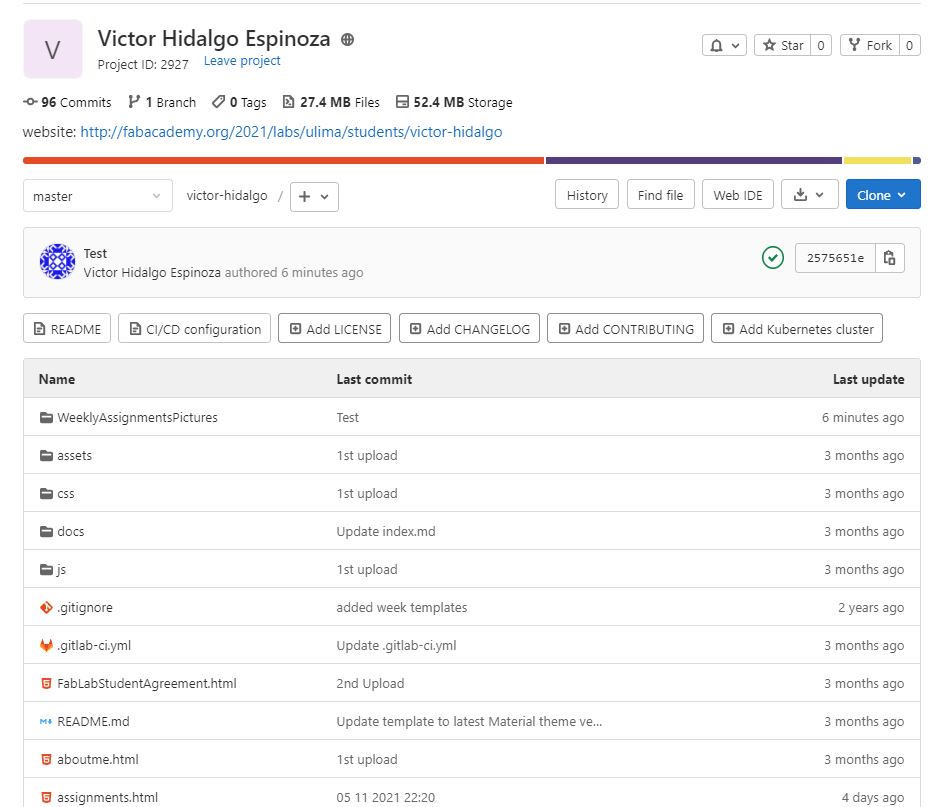
Task: Click the public globe visibility icon
Action: point(347,40)
